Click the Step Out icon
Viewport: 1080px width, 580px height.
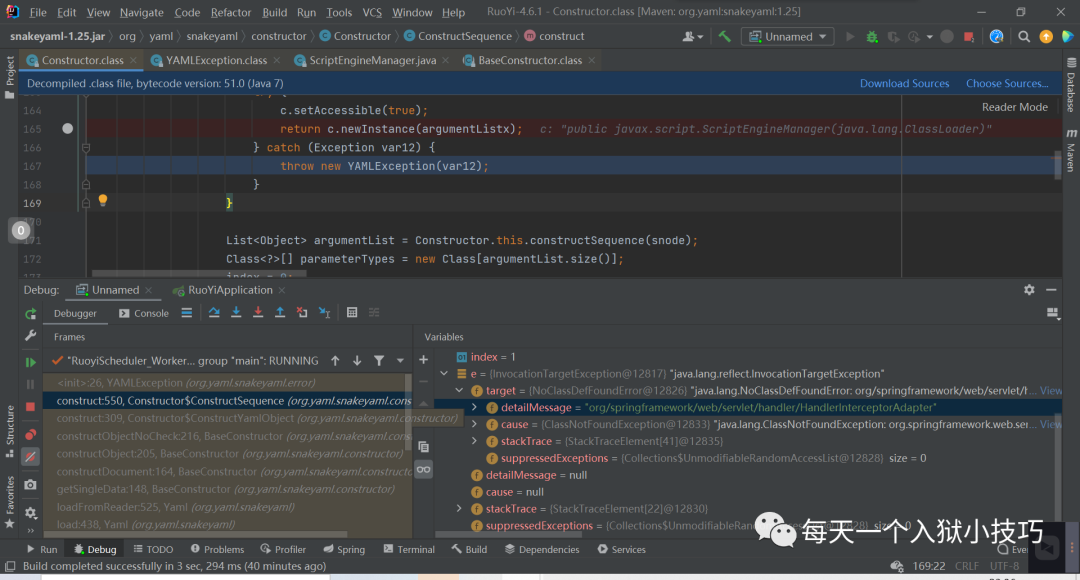tap(280, 313)
